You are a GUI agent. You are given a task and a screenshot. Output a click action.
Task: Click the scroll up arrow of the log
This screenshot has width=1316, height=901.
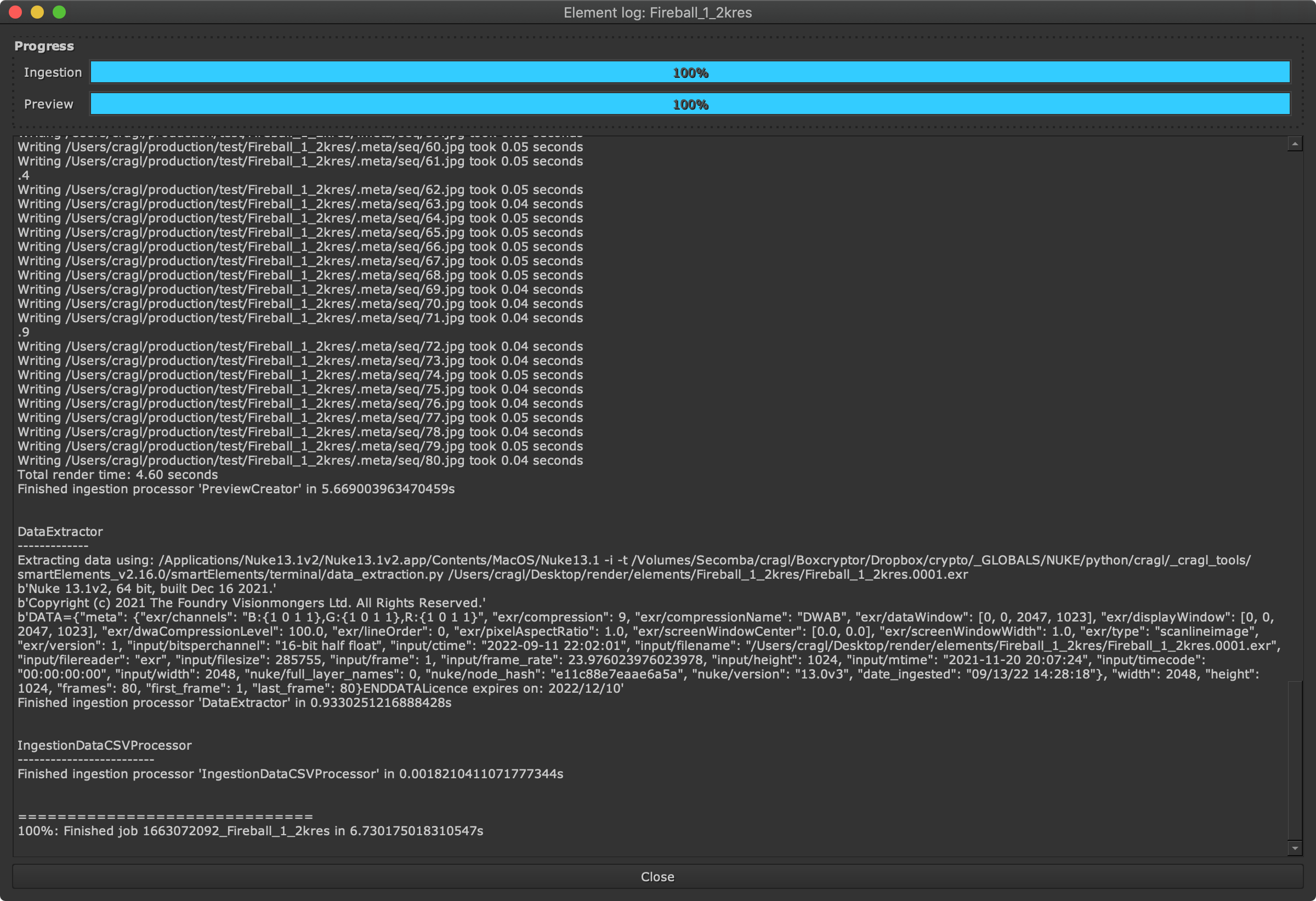click(x=1295, y=144)
